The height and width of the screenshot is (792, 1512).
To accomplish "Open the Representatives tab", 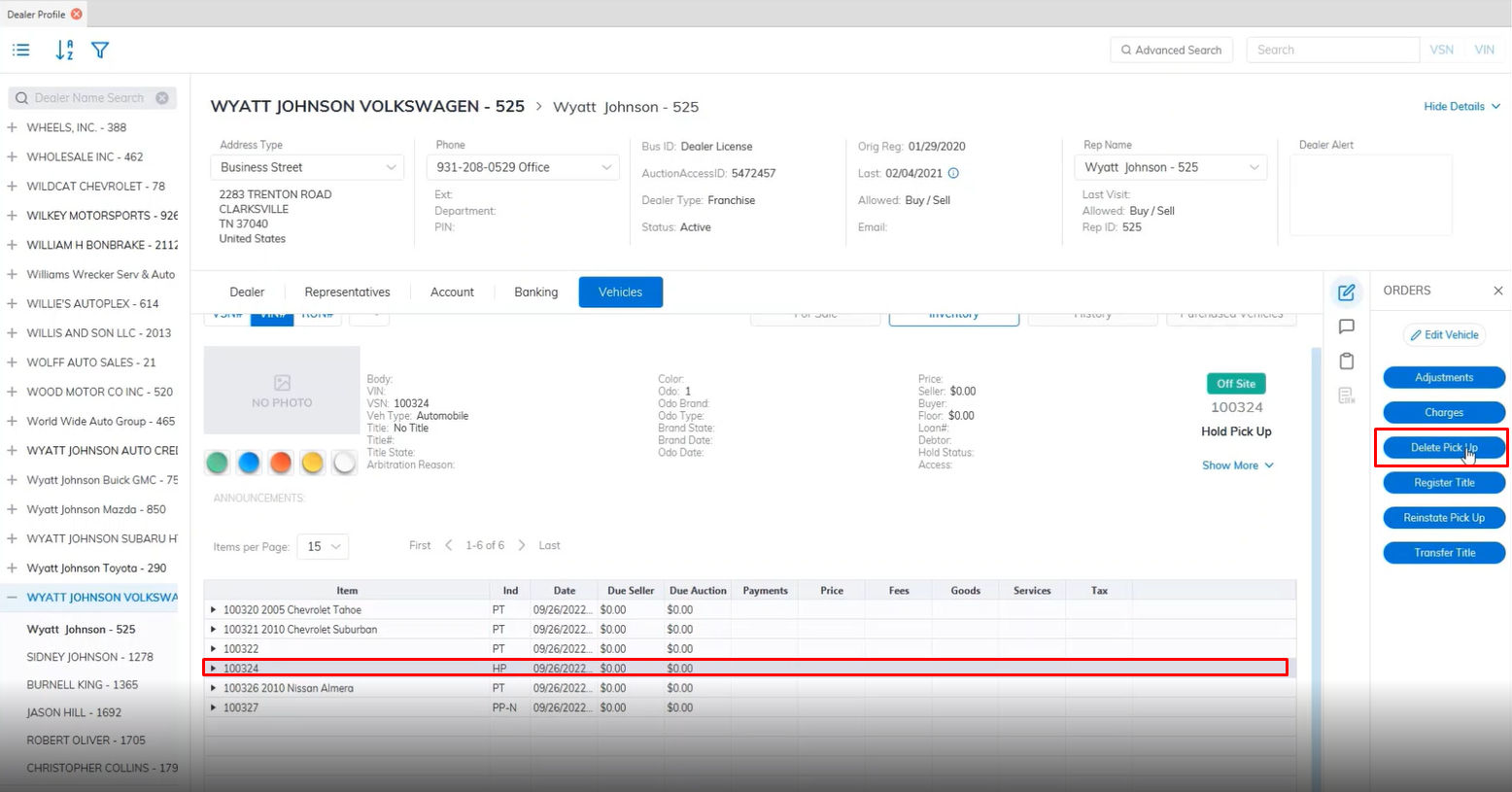I will pos(347,293).
